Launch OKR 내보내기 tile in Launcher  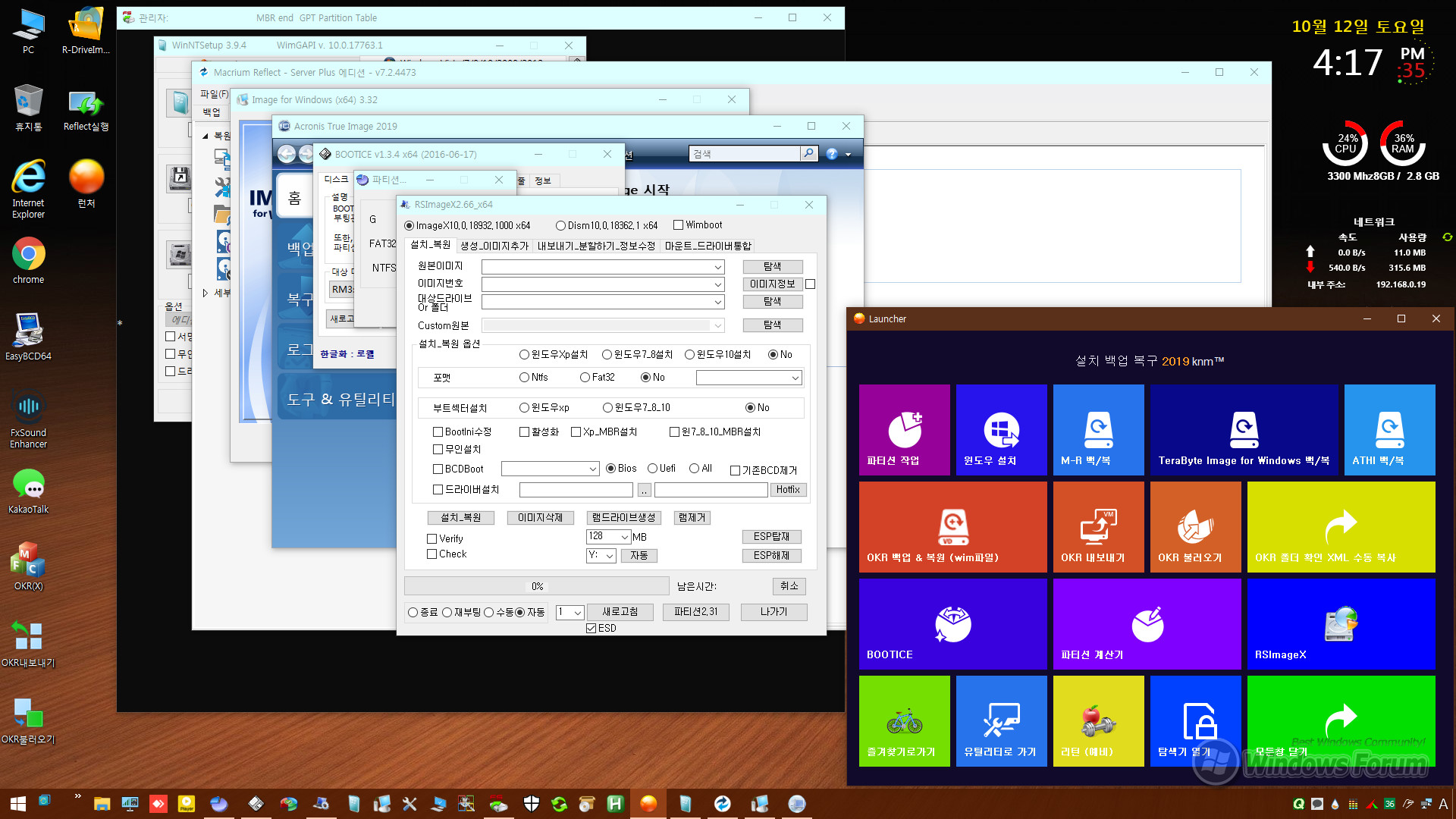pyautogui.click(x=1098, y=526)
